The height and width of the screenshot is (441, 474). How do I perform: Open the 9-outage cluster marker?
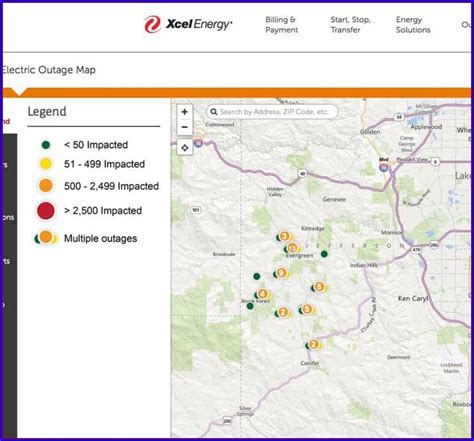[x=281, y=273]
